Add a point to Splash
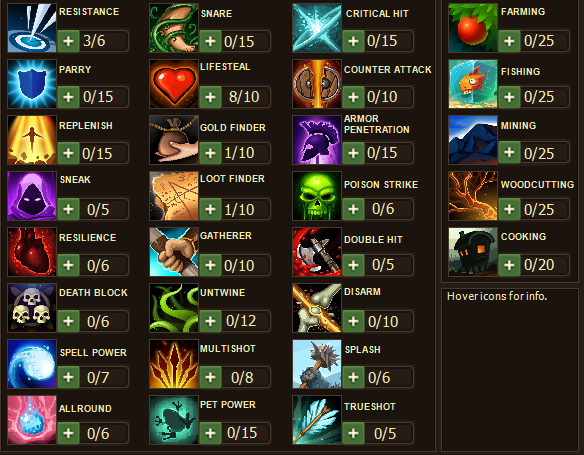The height and width of the screenshot is (455, 584). (x=353, y=377)
